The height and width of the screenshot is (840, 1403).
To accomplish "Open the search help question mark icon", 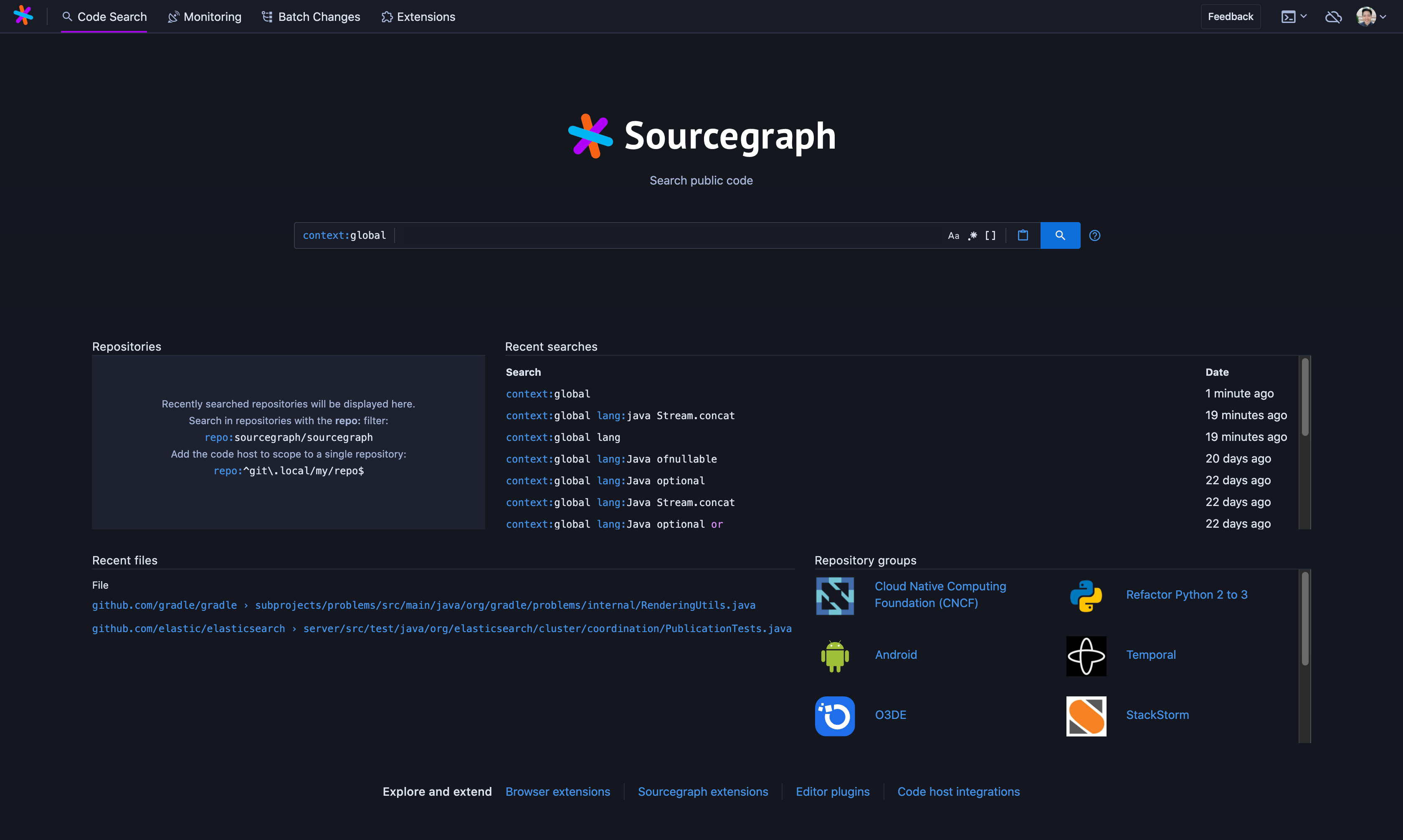I will click(x=1094, y=235).
